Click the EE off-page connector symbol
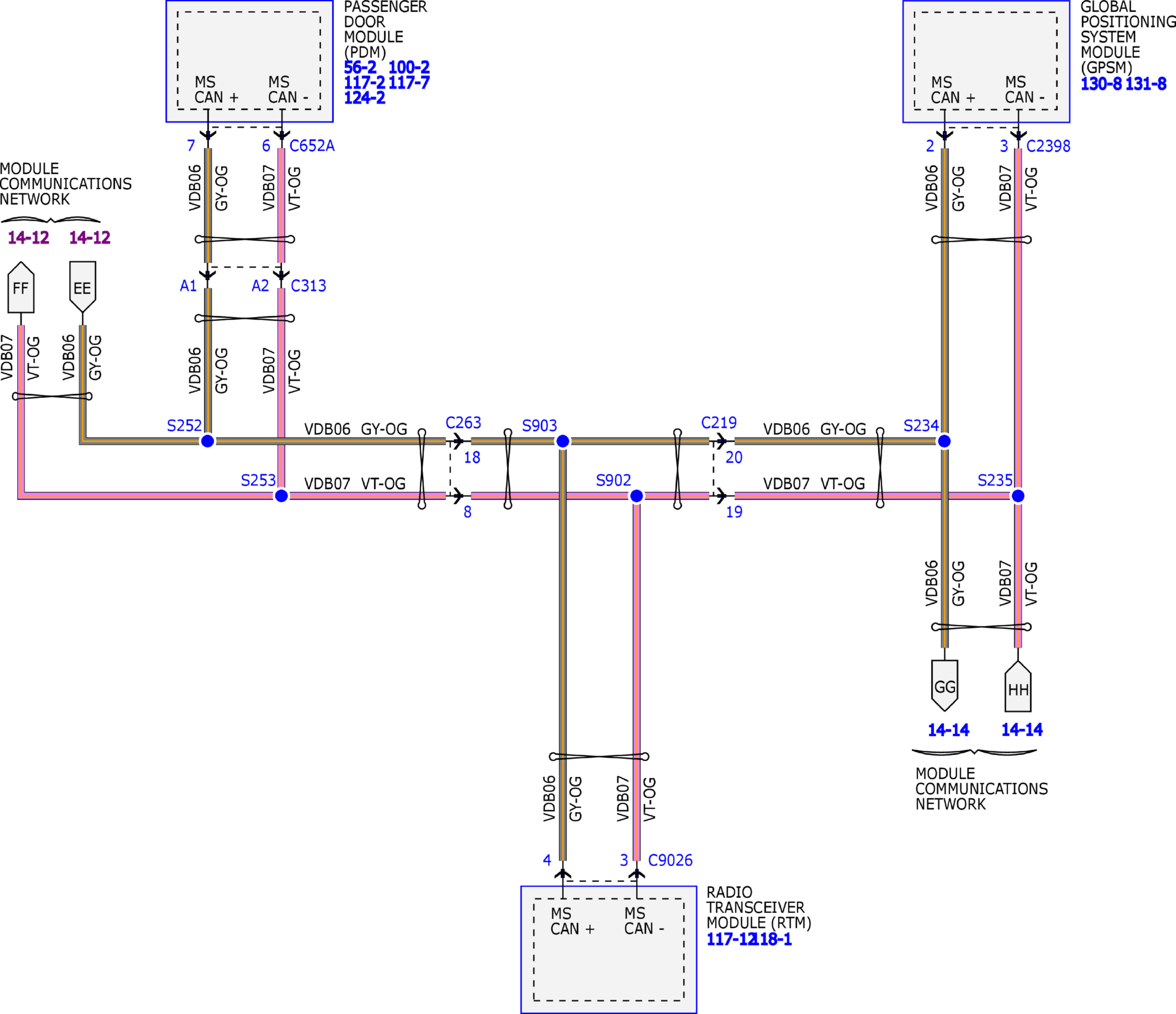Image resolution: width=1176 pixels, height=1014 pixels. tap(82, 287)
